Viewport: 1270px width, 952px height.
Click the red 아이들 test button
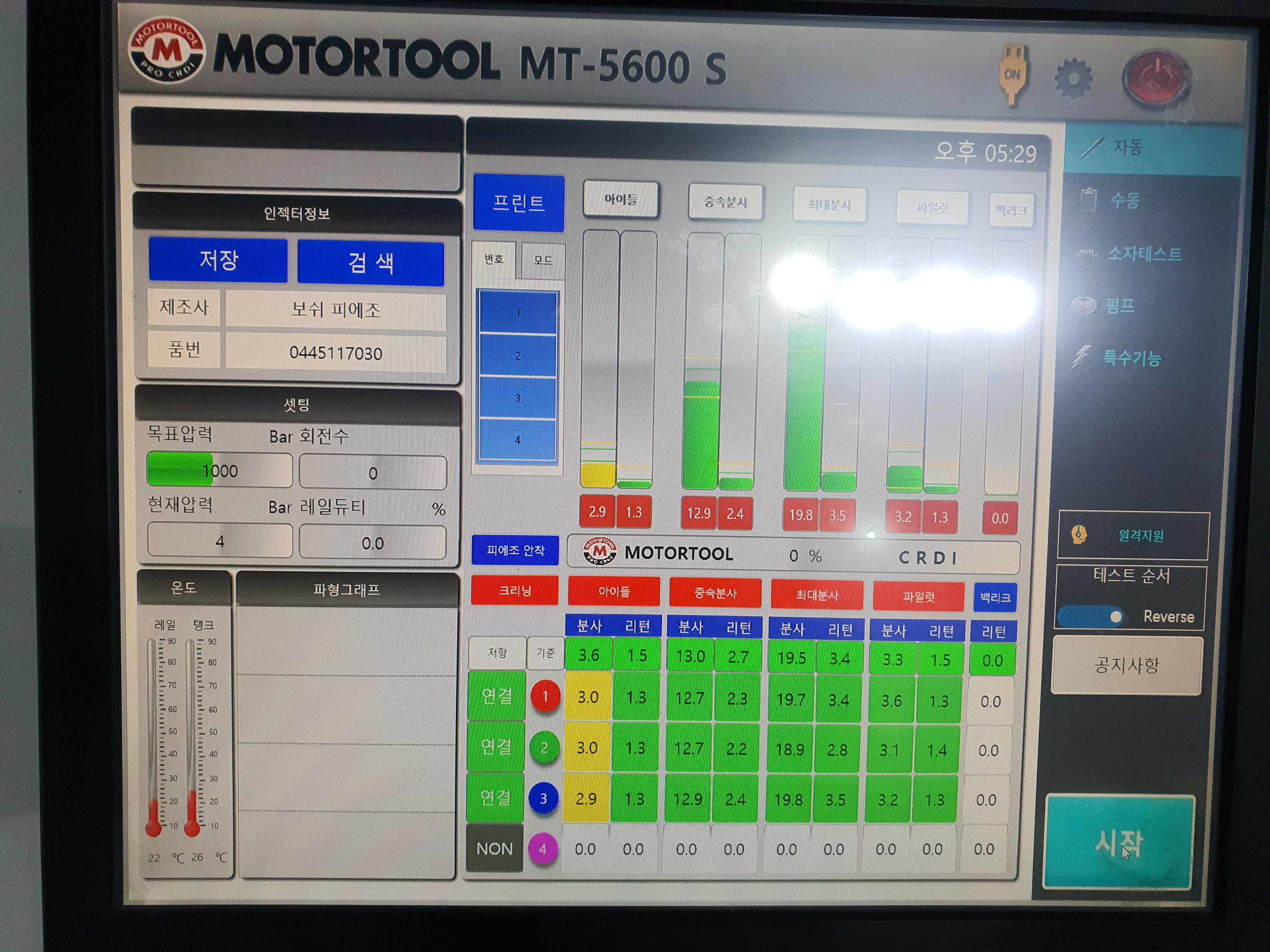614,591
